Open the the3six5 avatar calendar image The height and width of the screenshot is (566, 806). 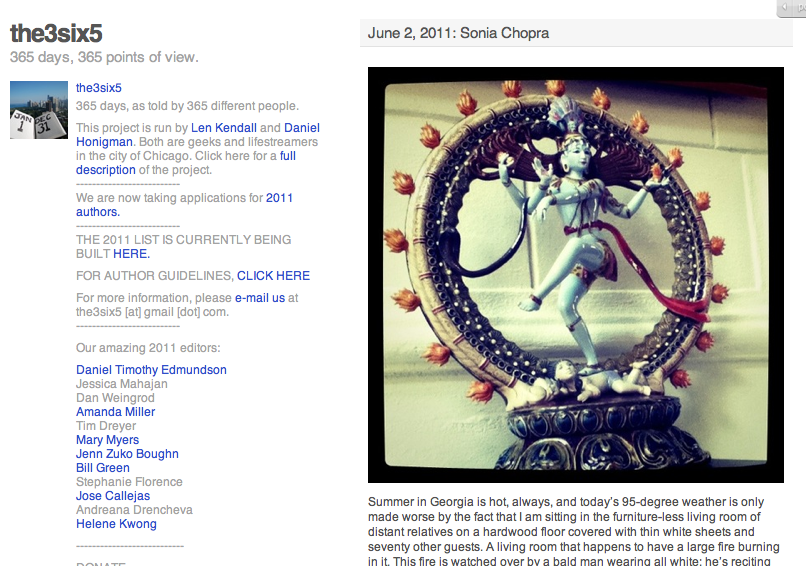point(39,110)
